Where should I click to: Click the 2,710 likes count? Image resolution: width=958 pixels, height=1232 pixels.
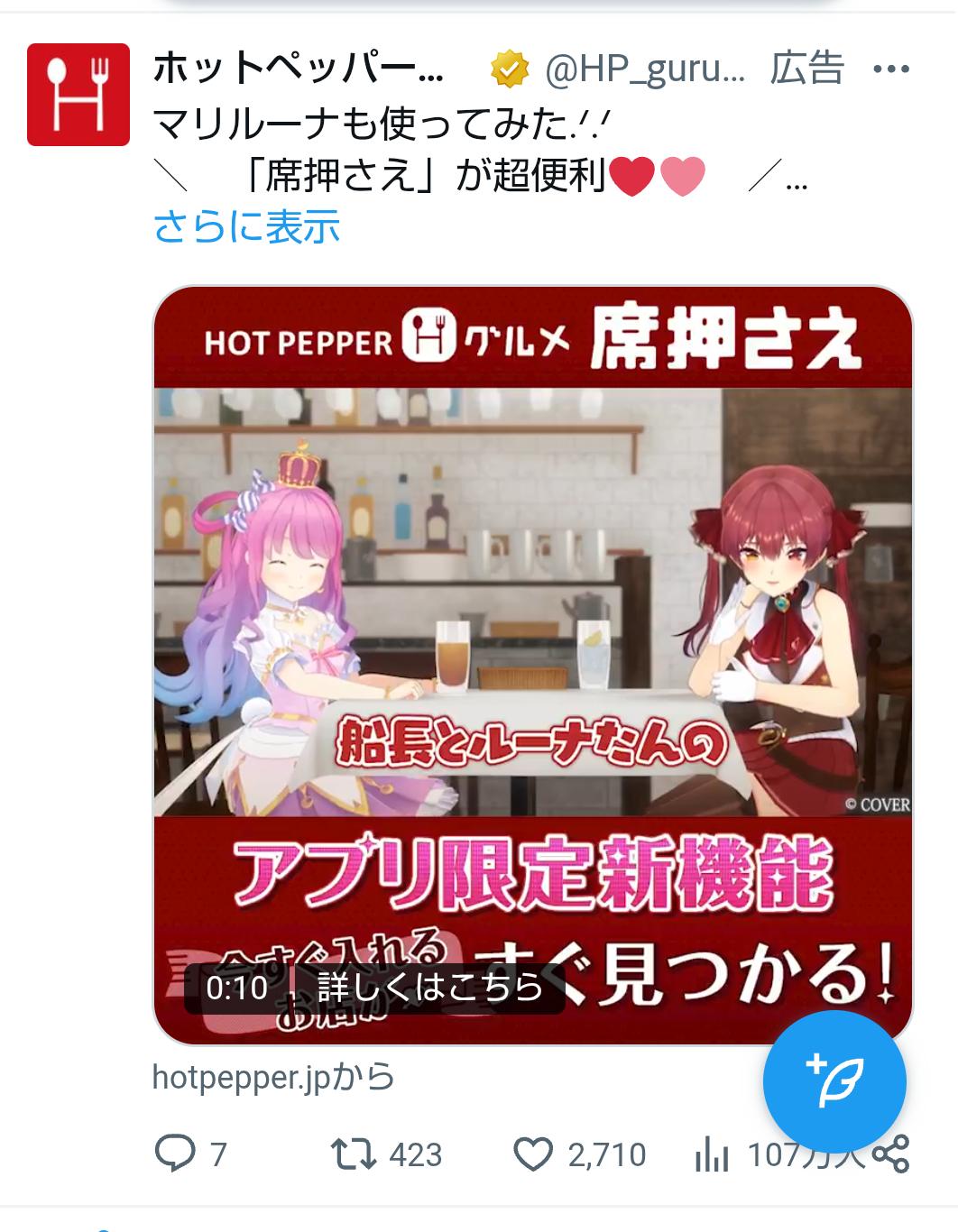607,1154
